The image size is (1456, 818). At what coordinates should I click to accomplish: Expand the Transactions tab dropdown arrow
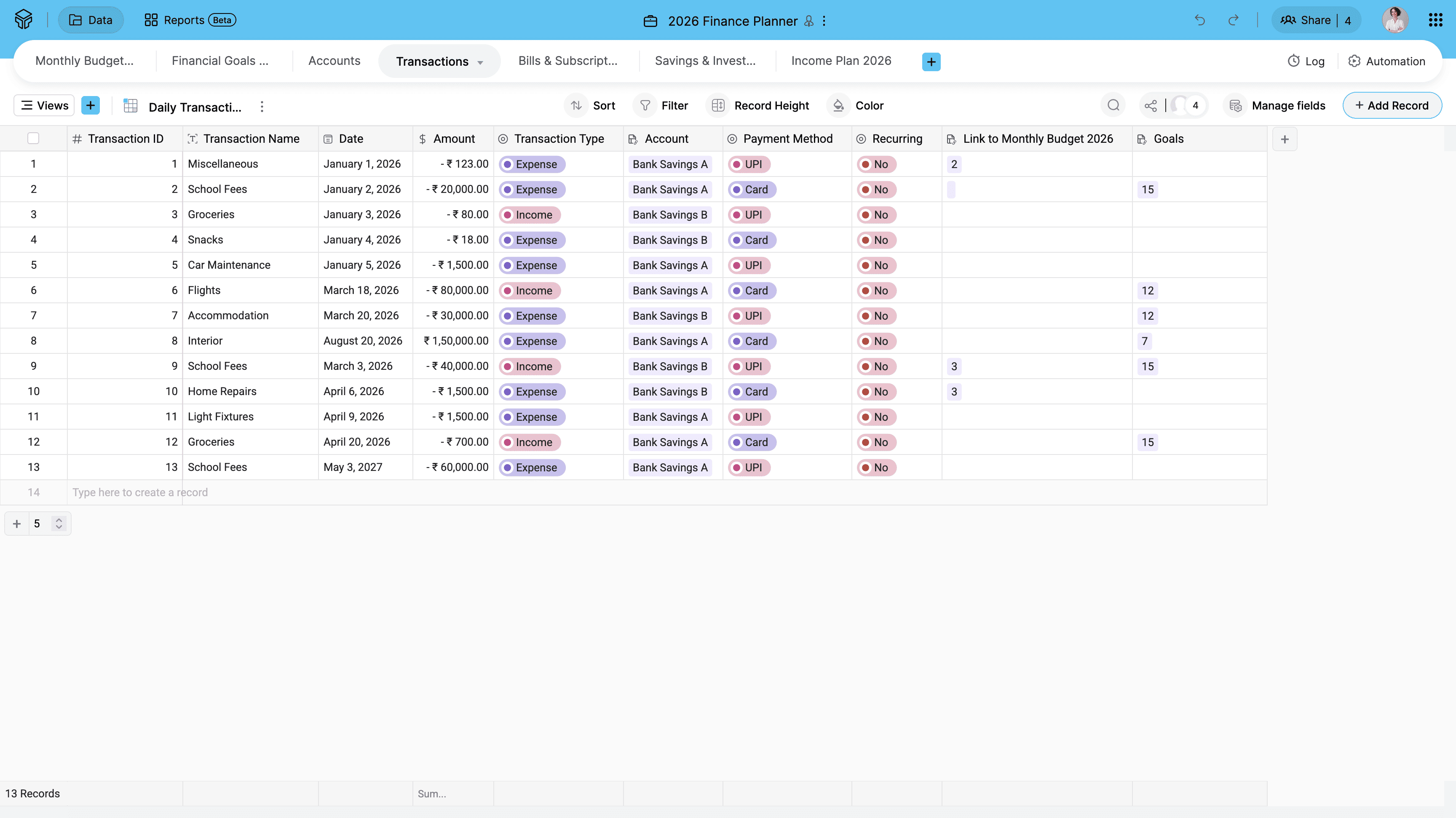(x=480, y=62)
